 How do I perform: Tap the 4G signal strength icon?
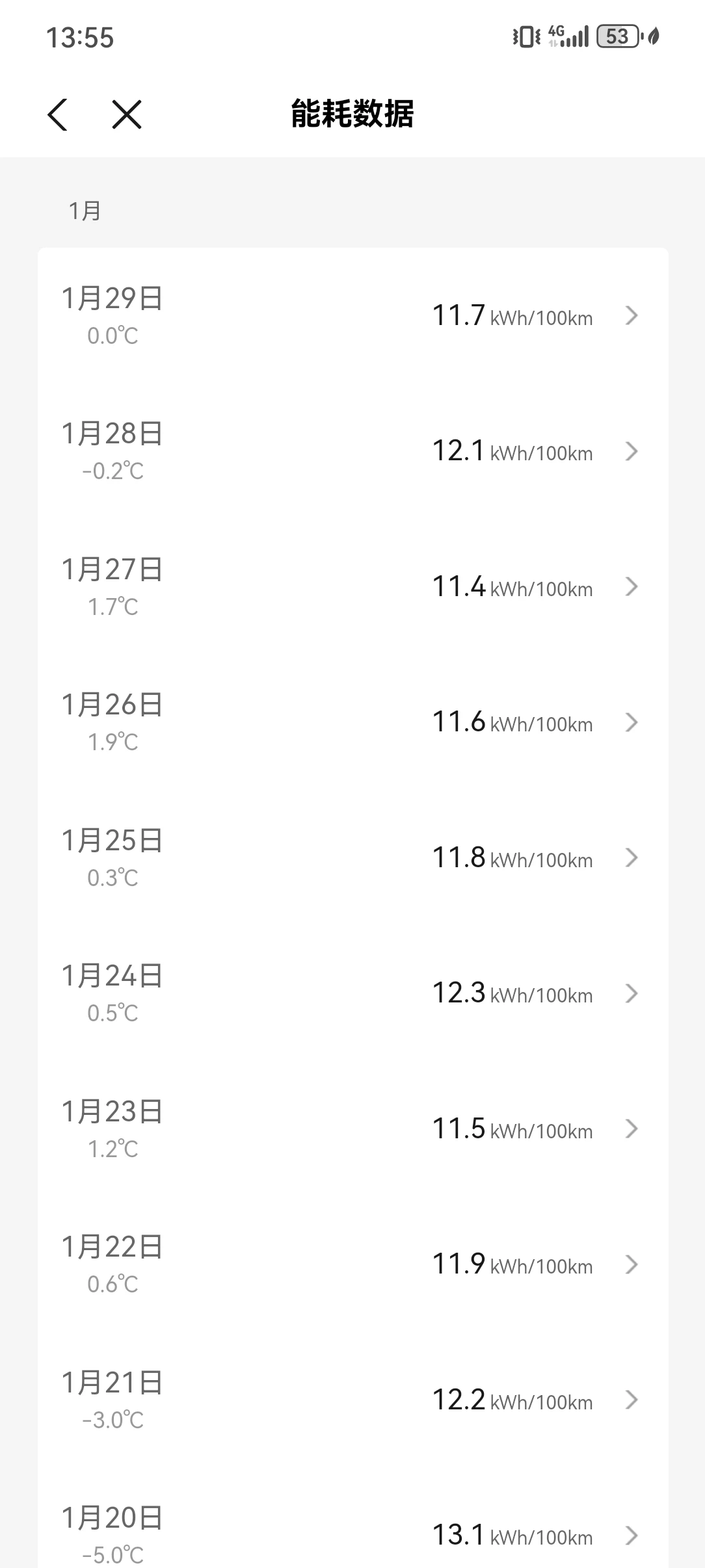pyautogui.click(x=568, y=36)
